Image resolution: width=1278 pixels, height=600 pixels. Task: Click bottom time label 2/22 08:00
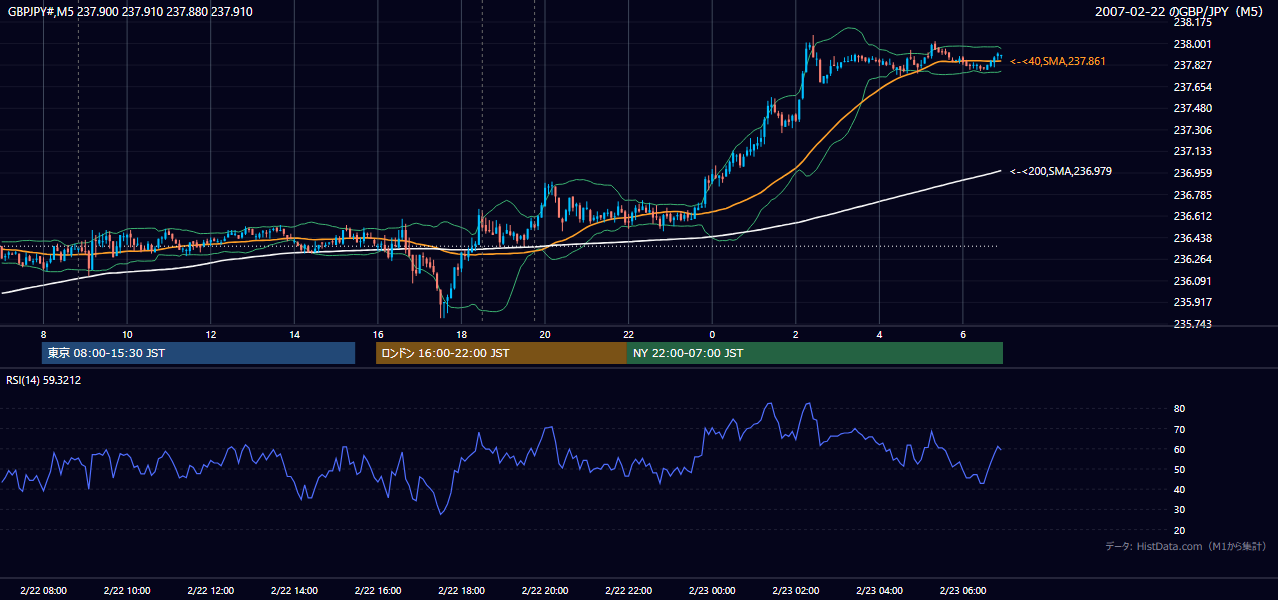(x=43, y=591)
